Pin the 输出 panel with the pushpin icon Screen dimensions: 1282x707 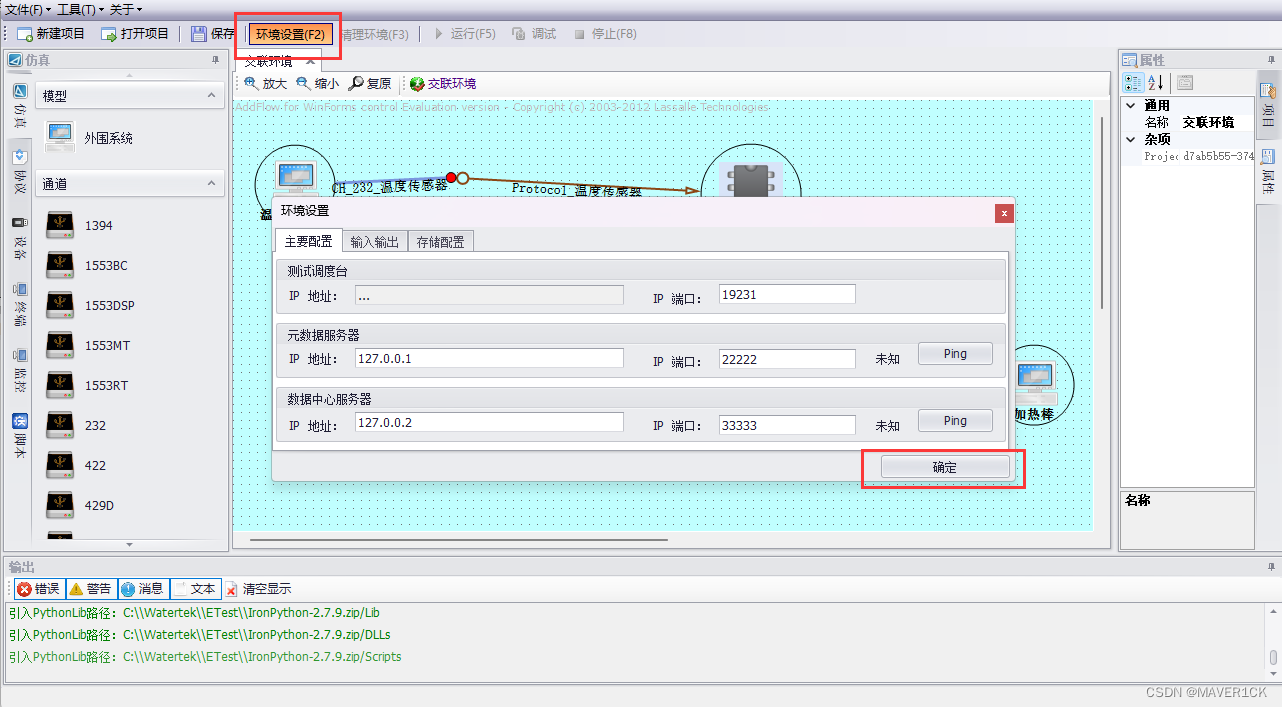point(1271,566)
